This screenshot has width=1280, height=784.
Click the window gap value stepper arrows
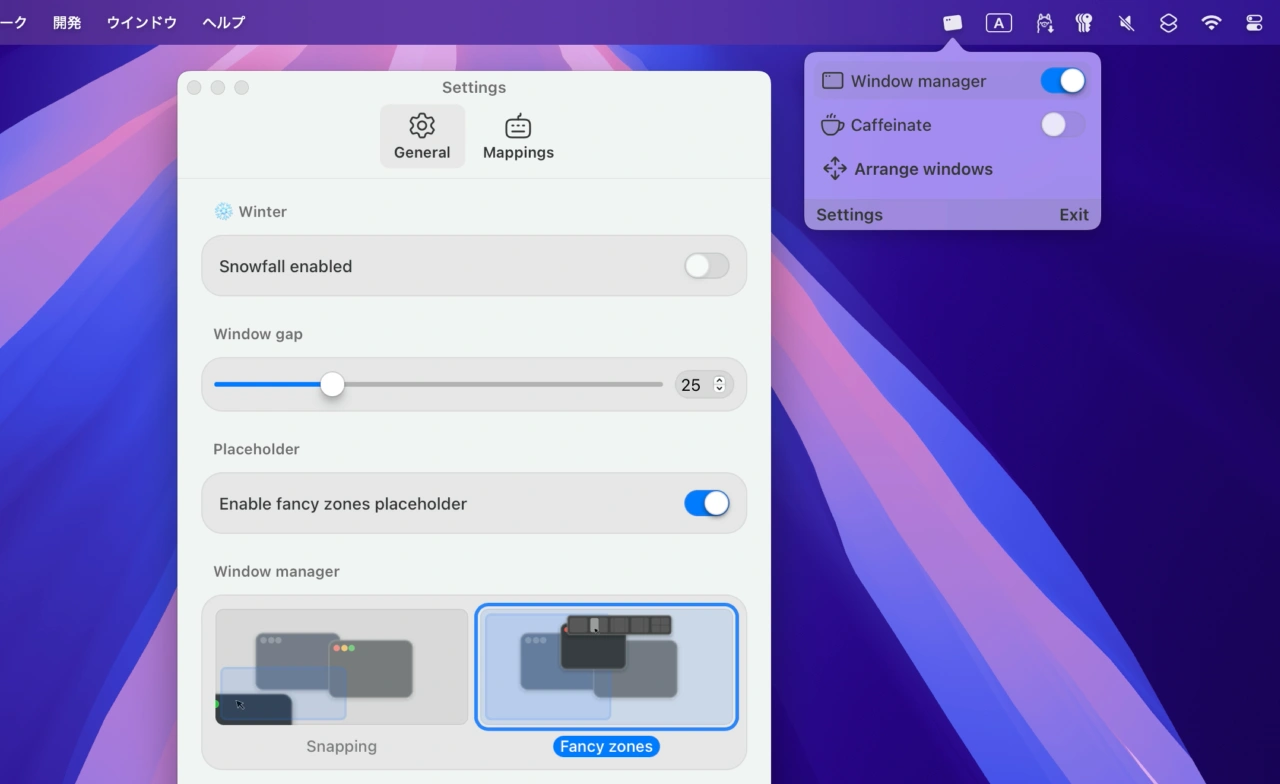tap(719, 385)
